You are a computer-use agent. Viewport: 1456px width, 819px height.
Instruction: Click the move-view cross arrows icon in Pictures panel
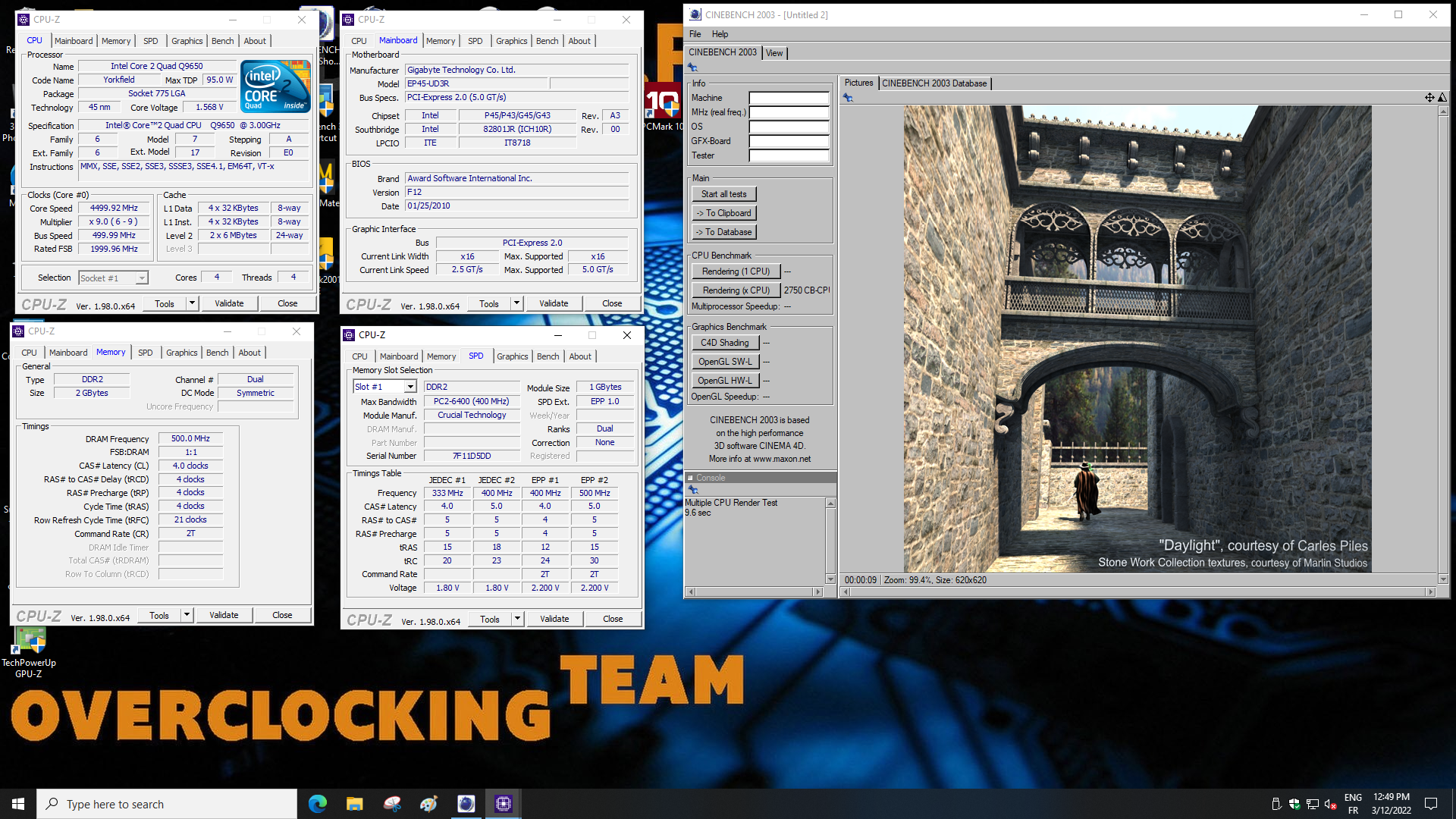pyautogui.click(x=1429, y=98)
